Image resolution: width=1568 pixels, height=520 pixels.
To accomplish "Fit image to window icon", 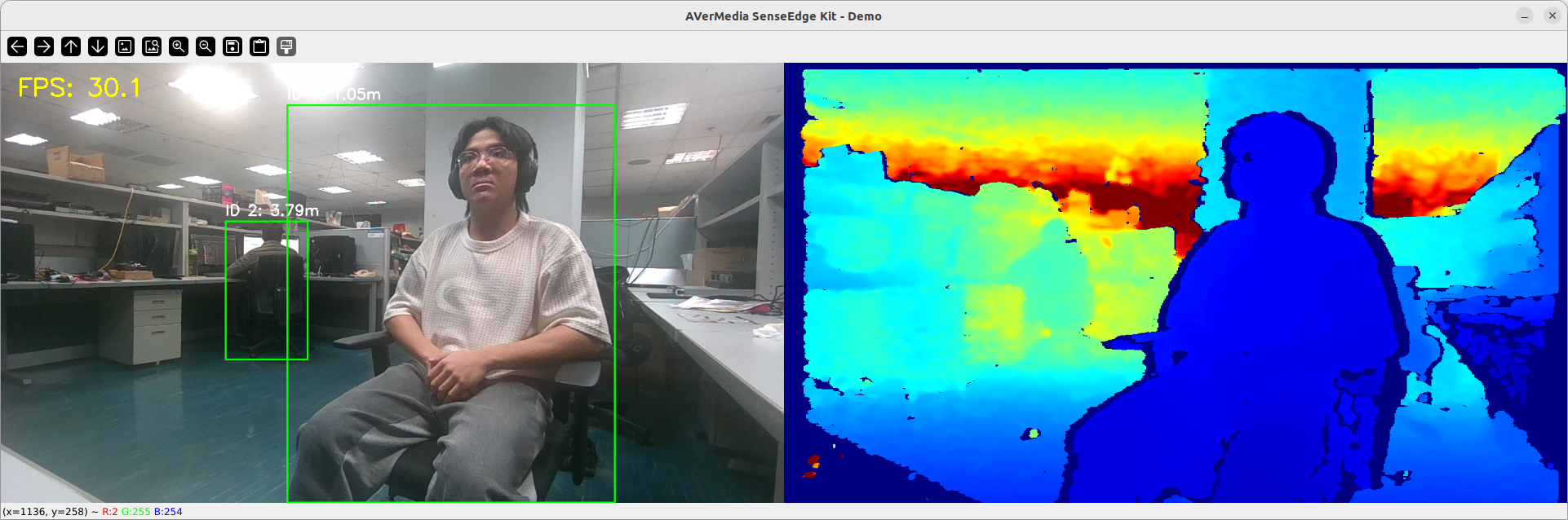I will [x=152, y=46].
